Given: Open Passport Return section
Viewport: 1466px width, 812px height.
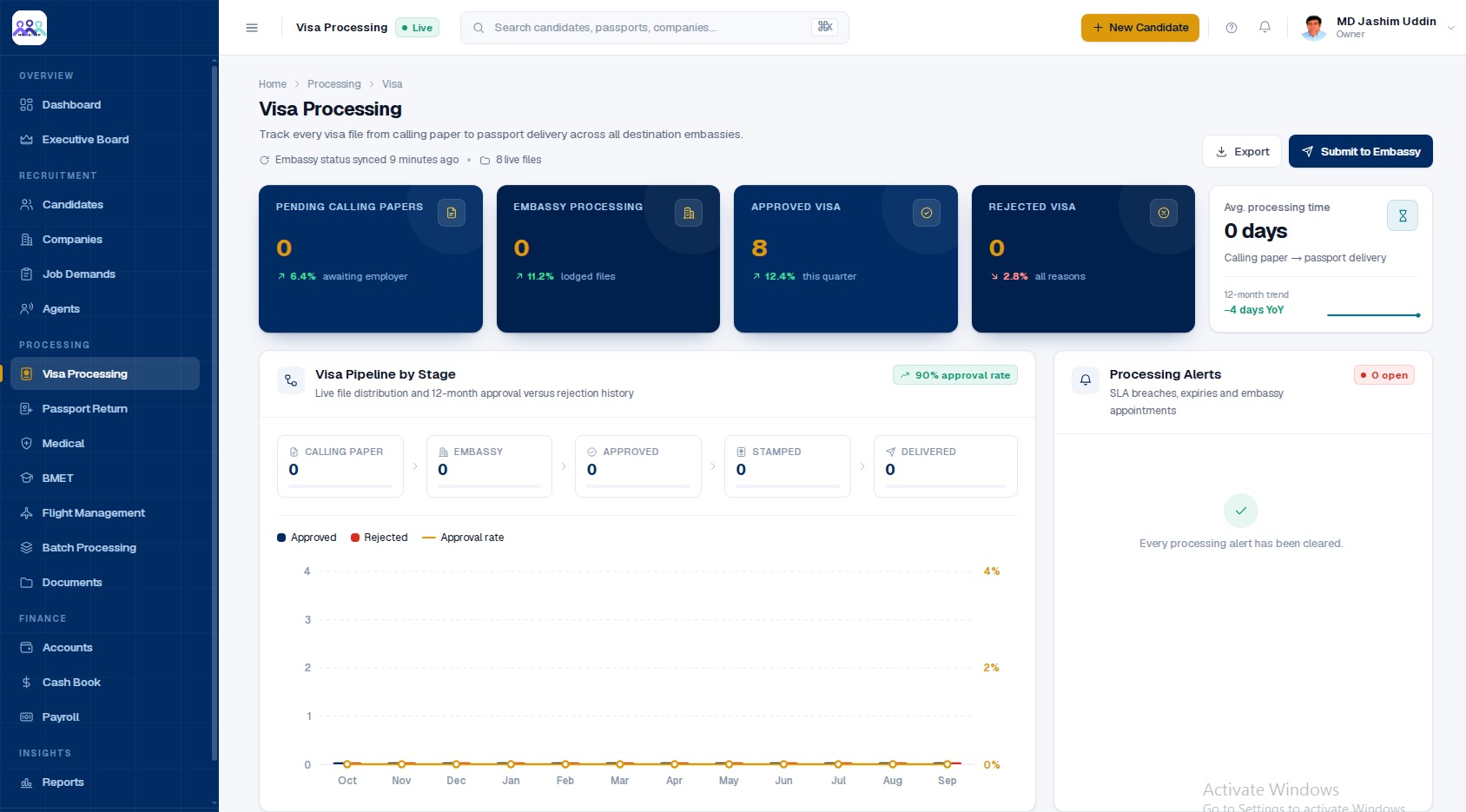Looking at the screenshot, I should coord(105,409).
